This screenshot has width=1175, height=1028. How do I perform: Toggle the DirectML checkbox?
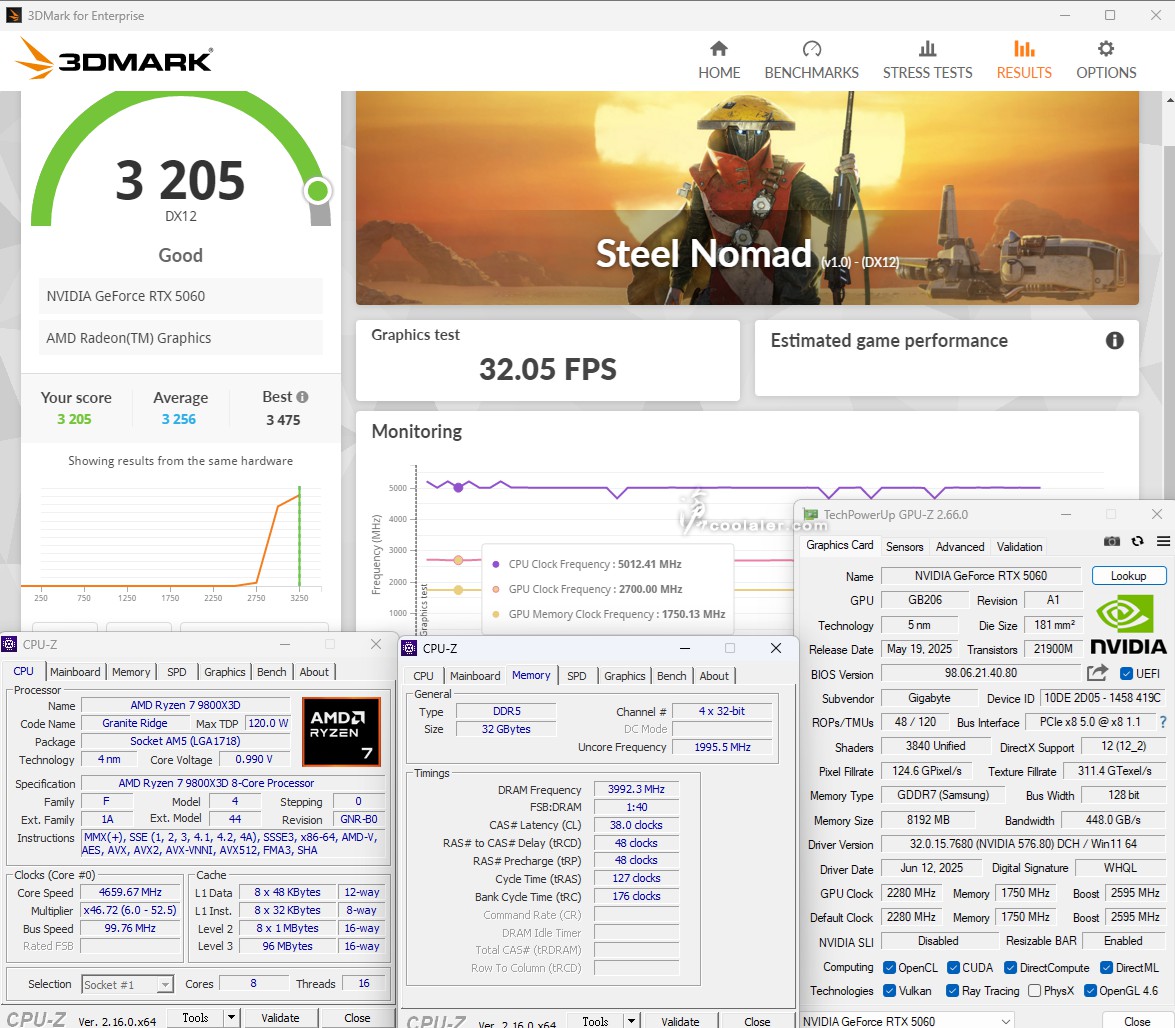click(x=1107, y=968)
